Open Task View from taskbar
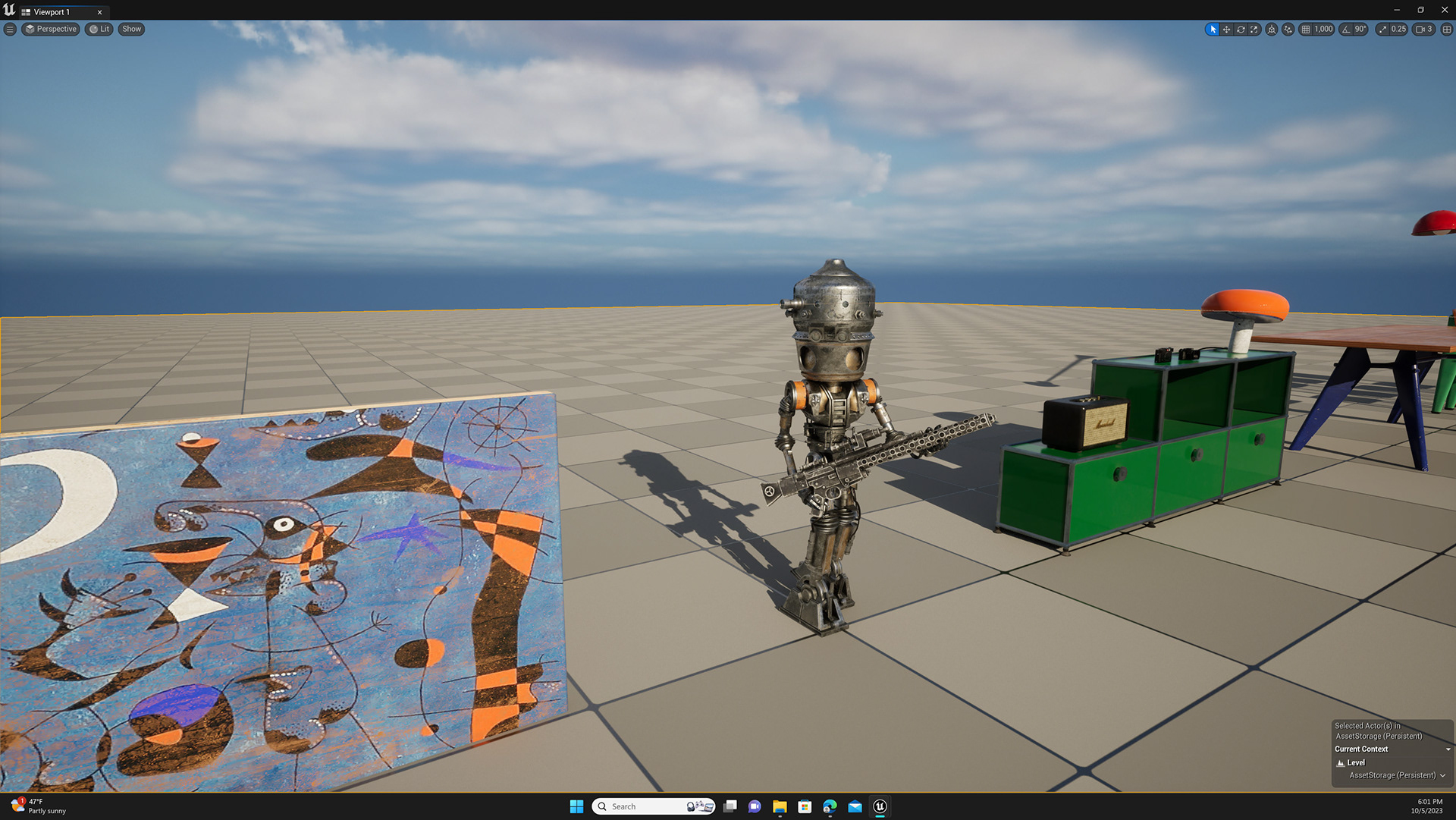Image resolution: width=1456 pixels, height=820 pixels. [730, 806]
